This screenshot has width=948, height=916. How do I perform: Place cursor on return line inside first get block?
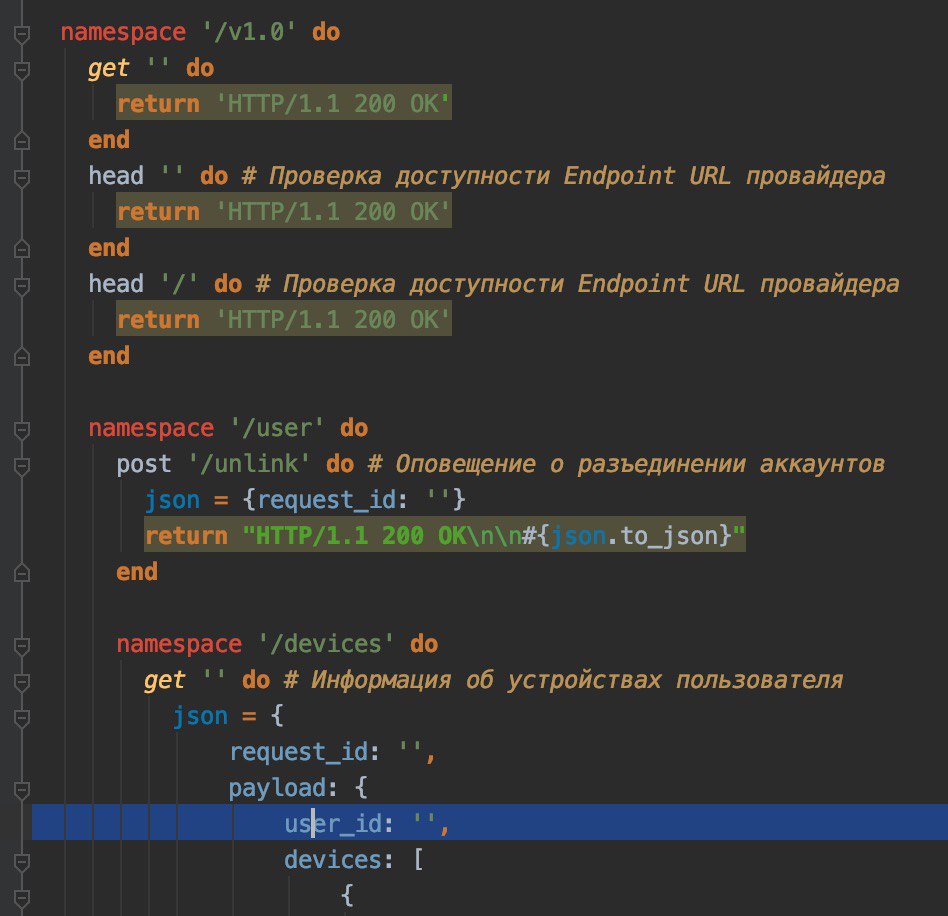(284, 103)
